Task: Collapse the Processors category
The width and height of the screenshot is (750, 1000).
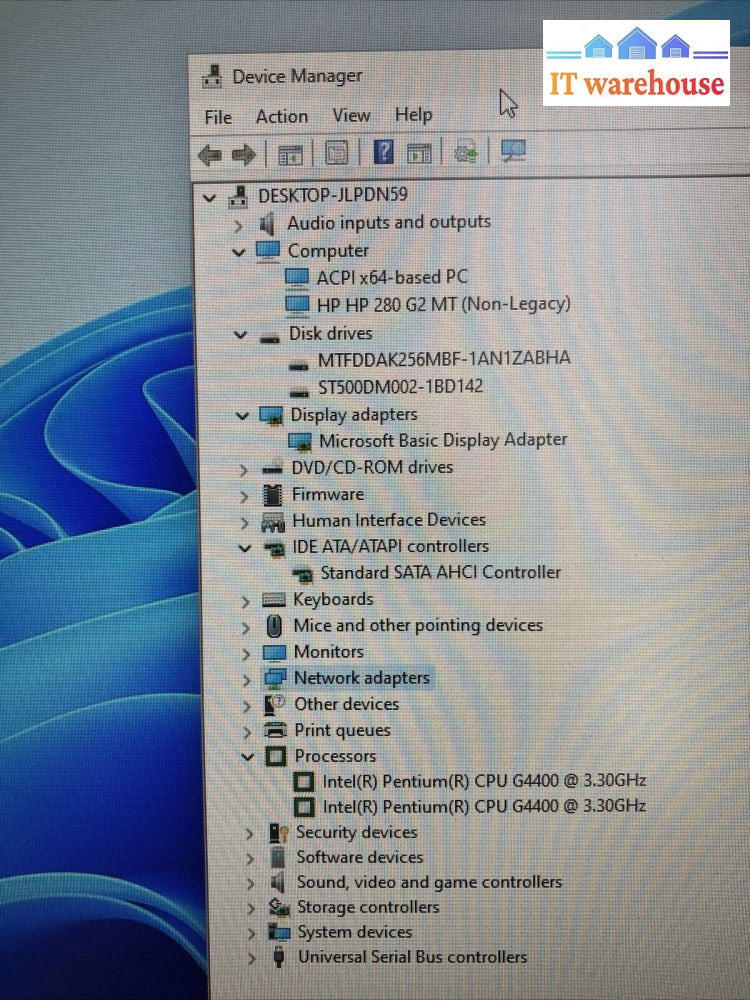Action: (x=248, y=757)
